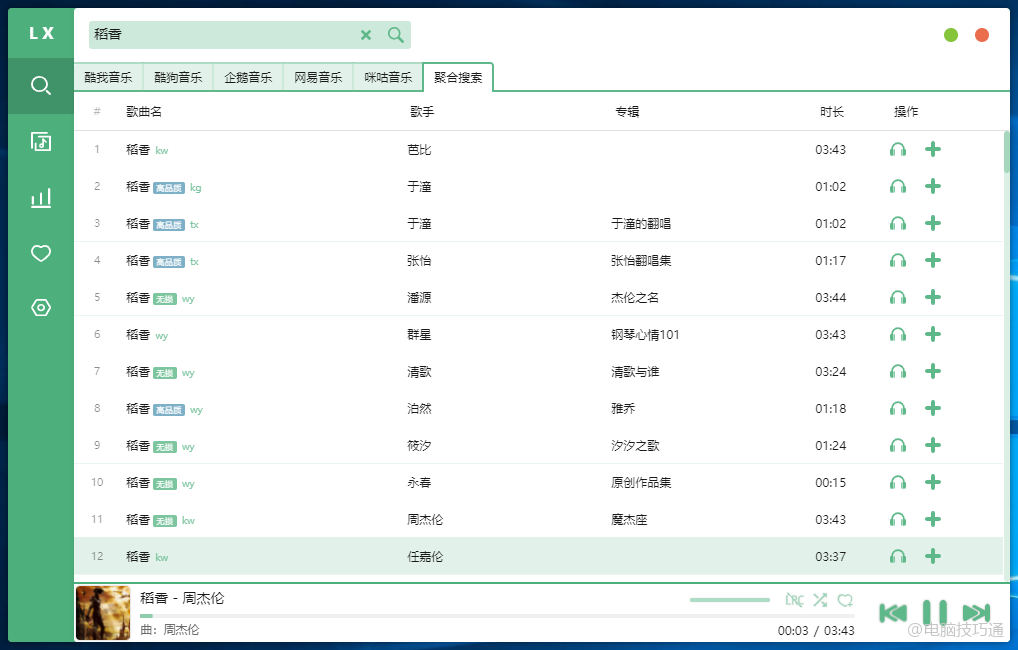The width and height of the screenshot is (1018, 650).
Task: Pause the currently playing song
Action: [x=934, y=612]
